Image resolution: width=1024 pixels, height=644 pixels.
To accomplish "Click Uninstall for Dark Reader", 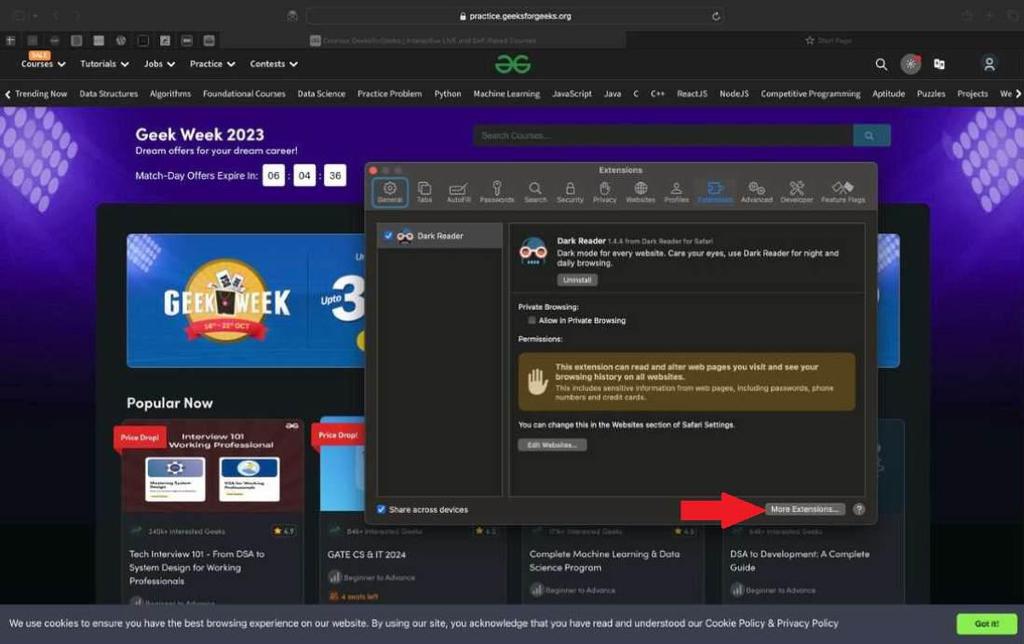I will 577,280.
